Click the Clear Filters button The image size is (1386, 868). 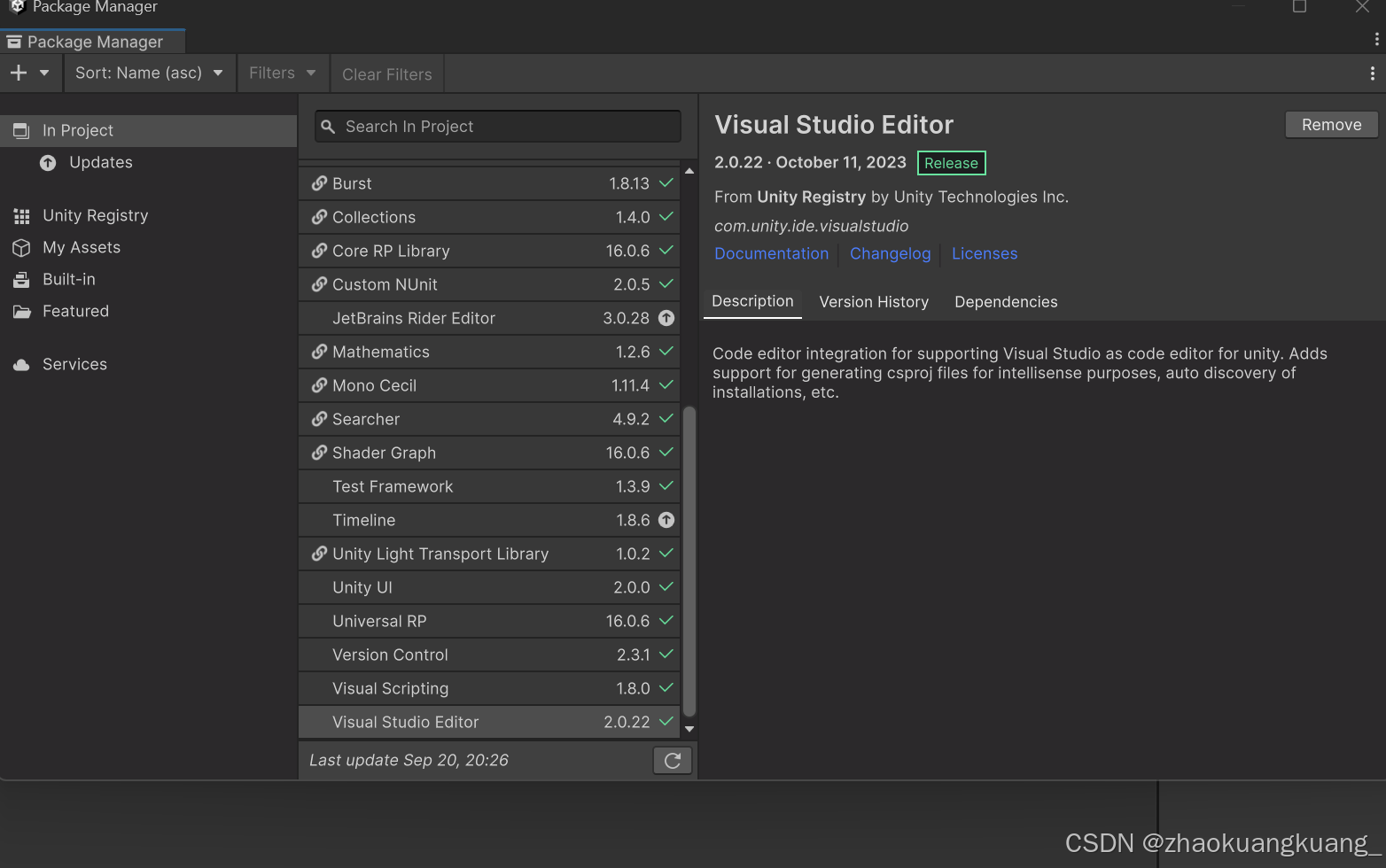387,74
